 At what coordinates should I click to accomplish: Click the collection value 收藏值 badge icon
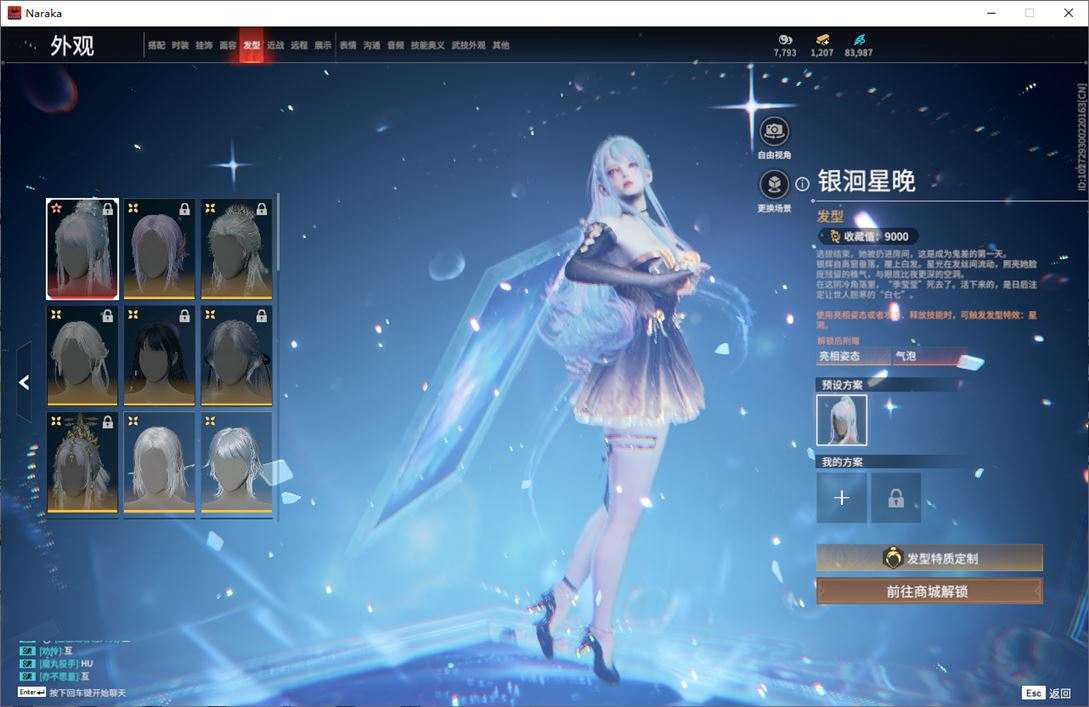[x=835, y=237]
